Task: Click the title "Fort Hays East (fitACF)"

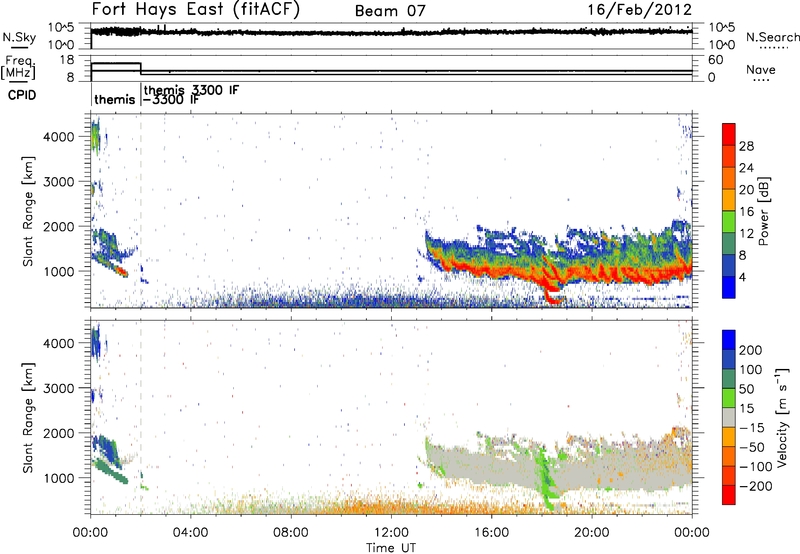Action: pos(196,9)
